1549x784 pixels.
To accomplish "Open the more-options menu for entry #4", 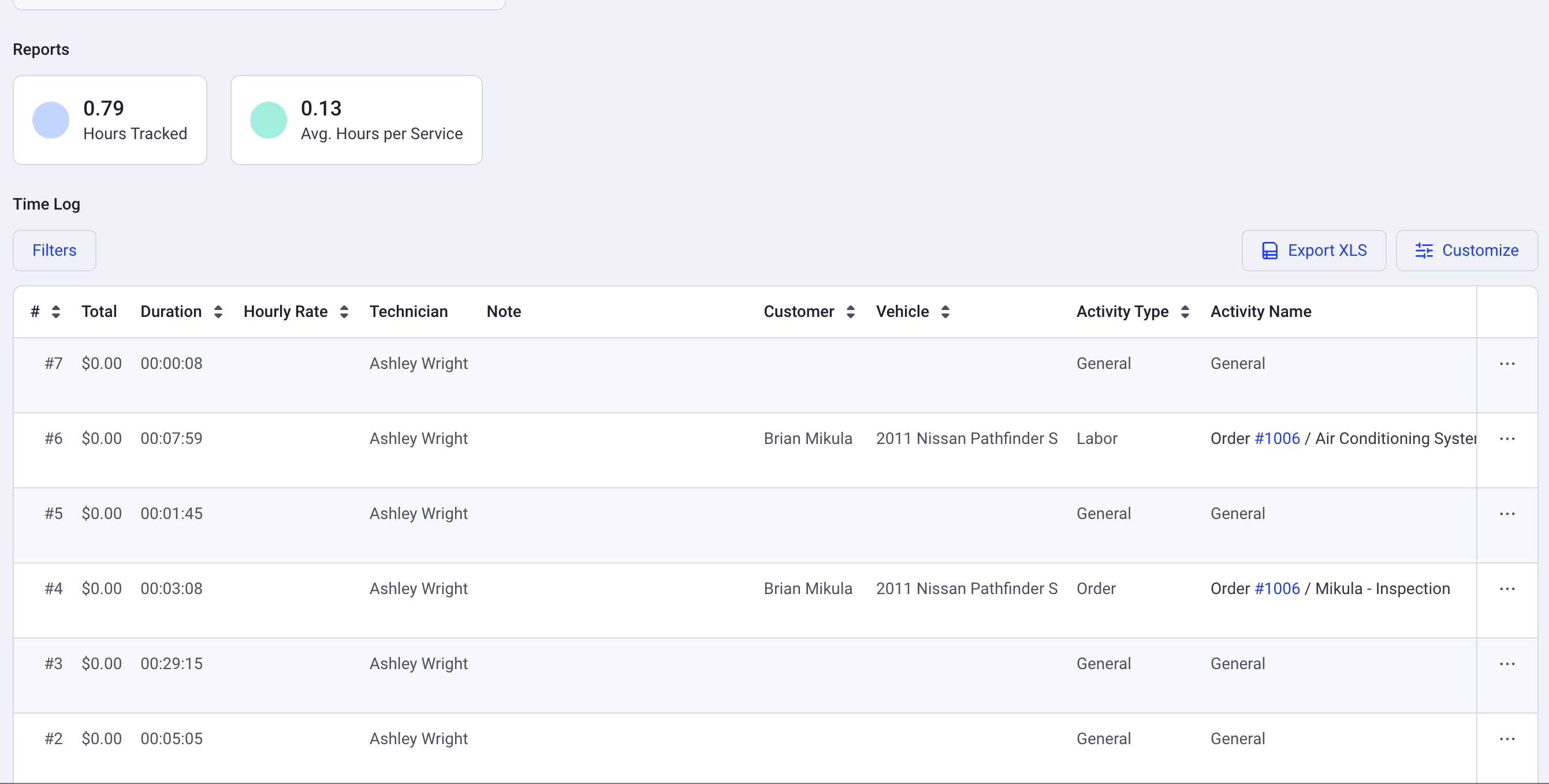I will click(x=1507, y=589).
